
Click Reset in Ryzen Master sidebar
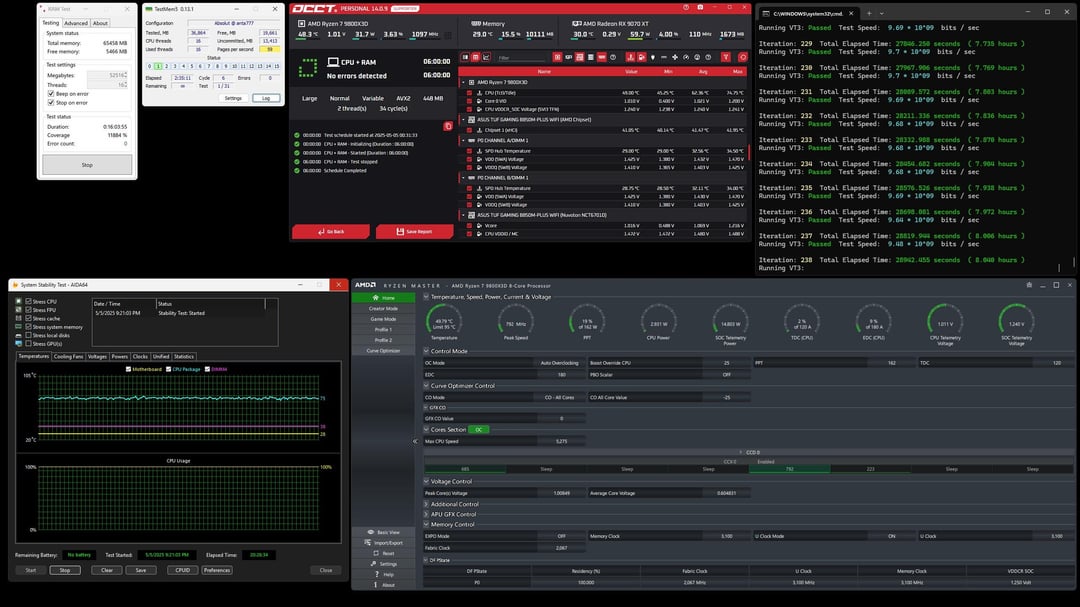[x=384, y=553]
